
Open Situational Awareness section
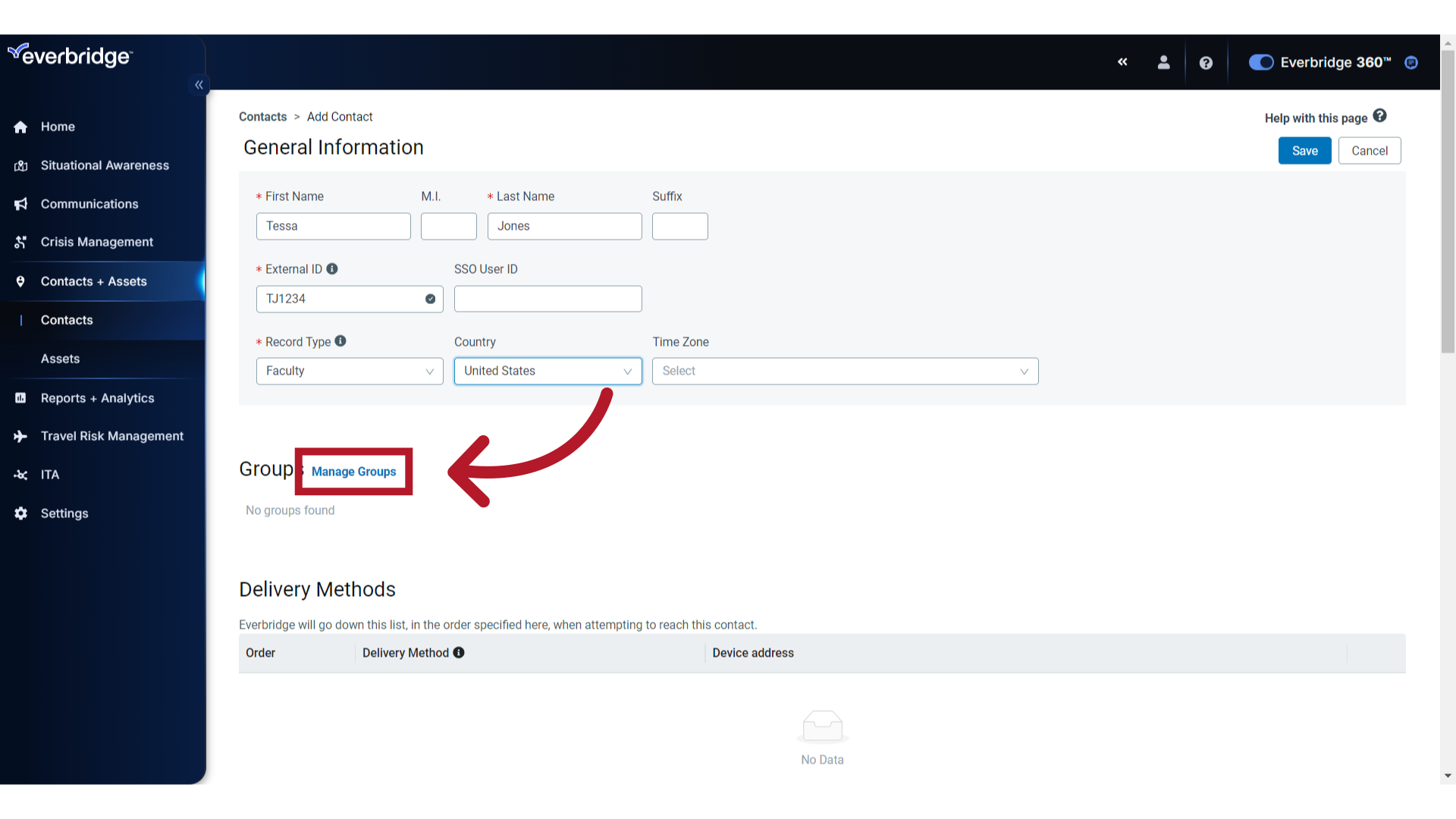pos(105,165)
